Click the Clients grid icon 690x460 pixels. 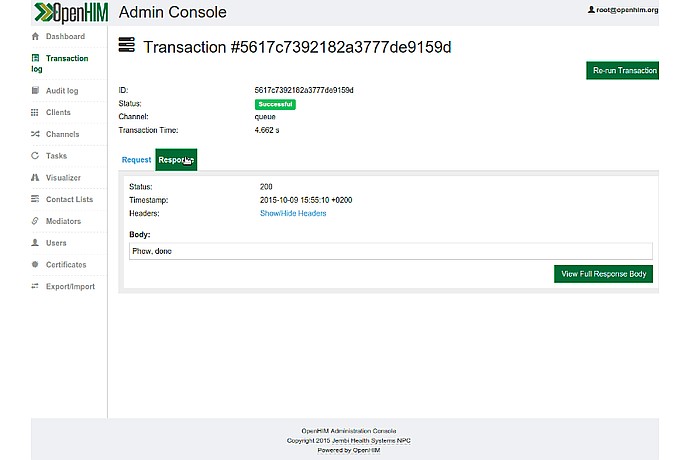(35, 112)
